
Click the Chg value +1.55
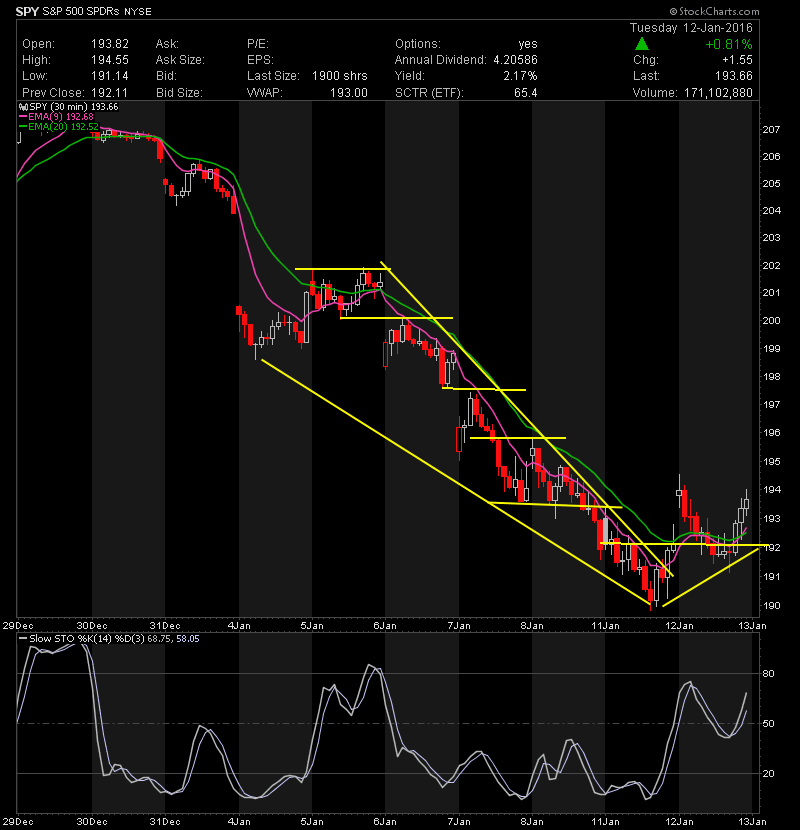(737, 60)
